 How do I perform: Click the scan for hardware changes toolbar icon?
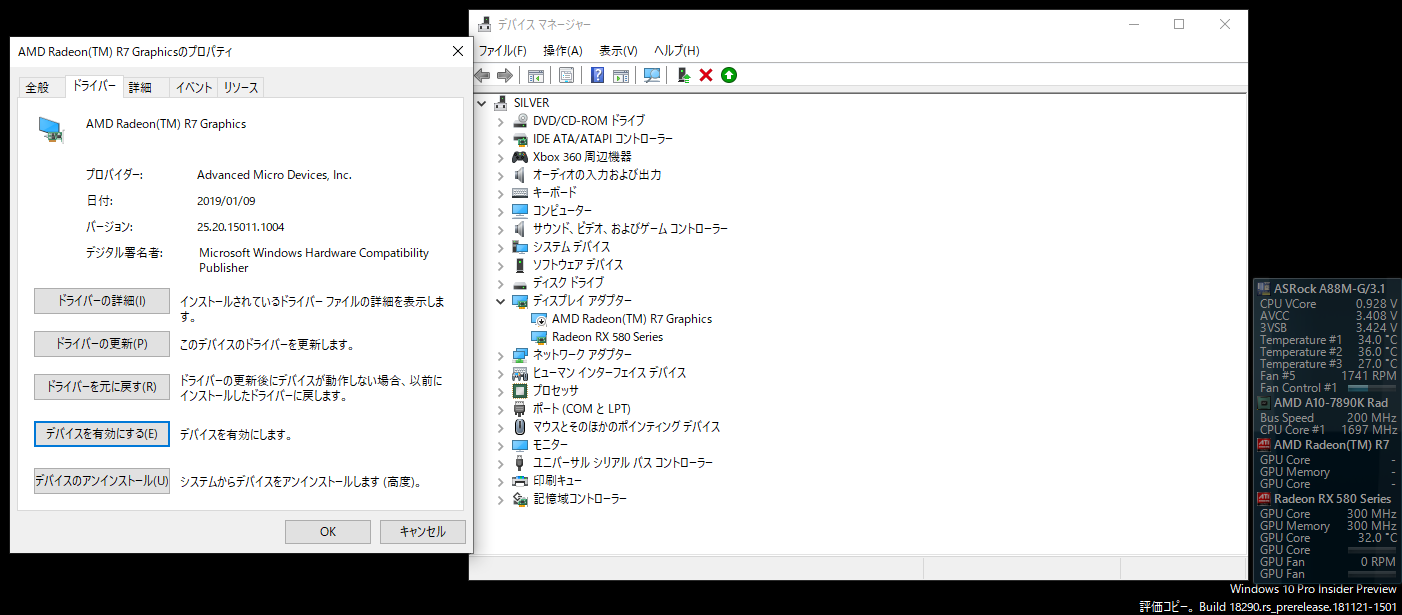(652, 75)
